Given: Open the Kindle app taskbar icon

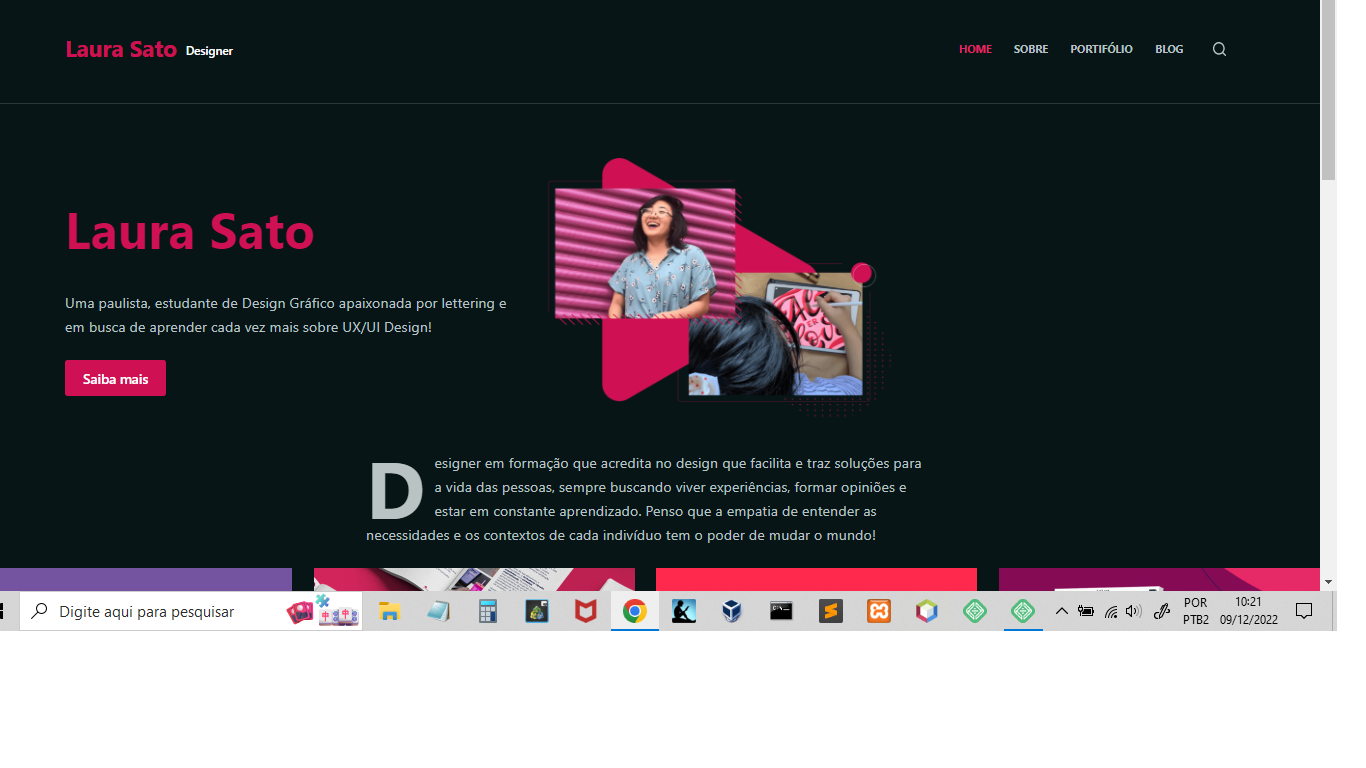Looking at the screenshot, I should [683, 611].
